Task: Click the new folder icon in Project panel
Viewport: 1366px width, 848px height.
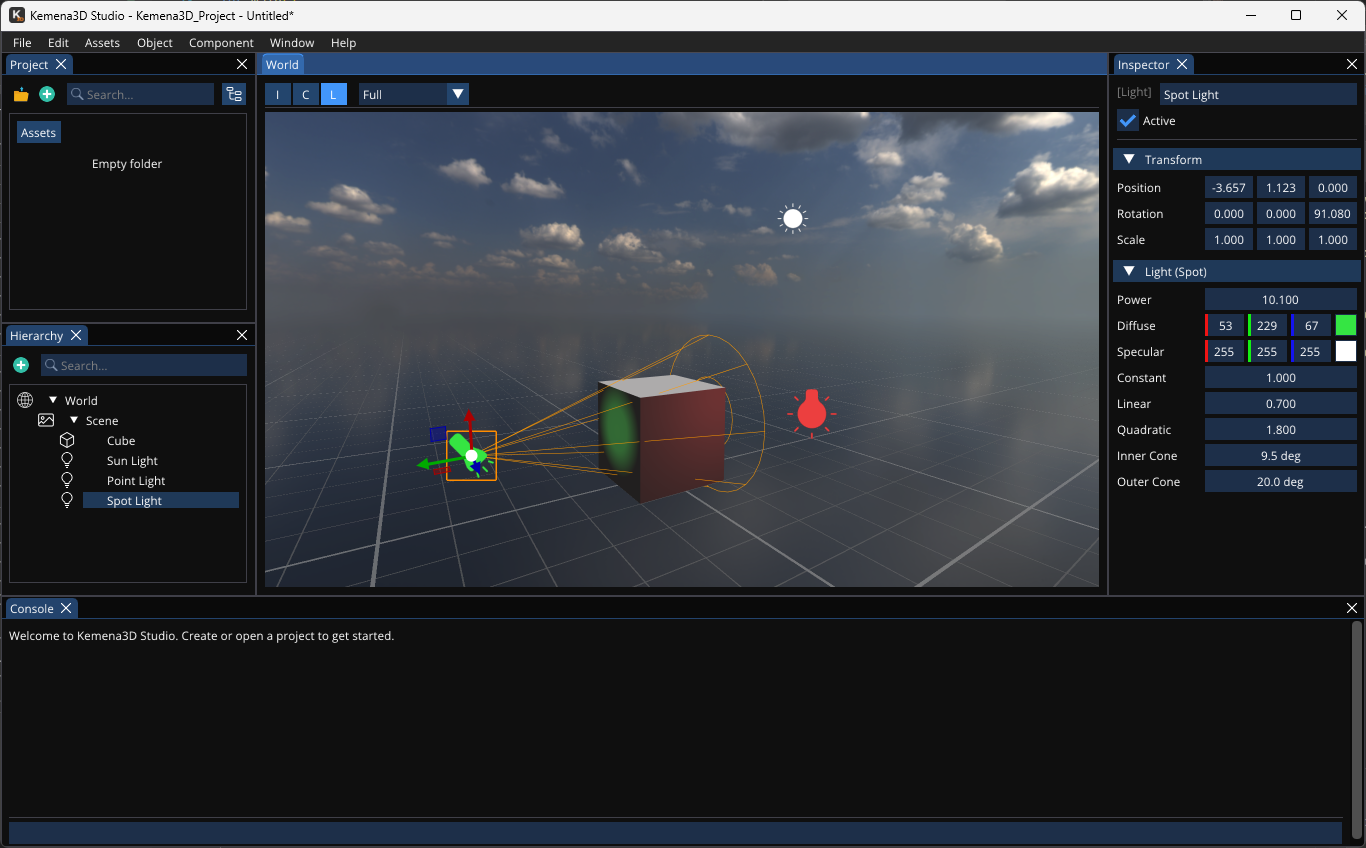Action: [21, 95]
